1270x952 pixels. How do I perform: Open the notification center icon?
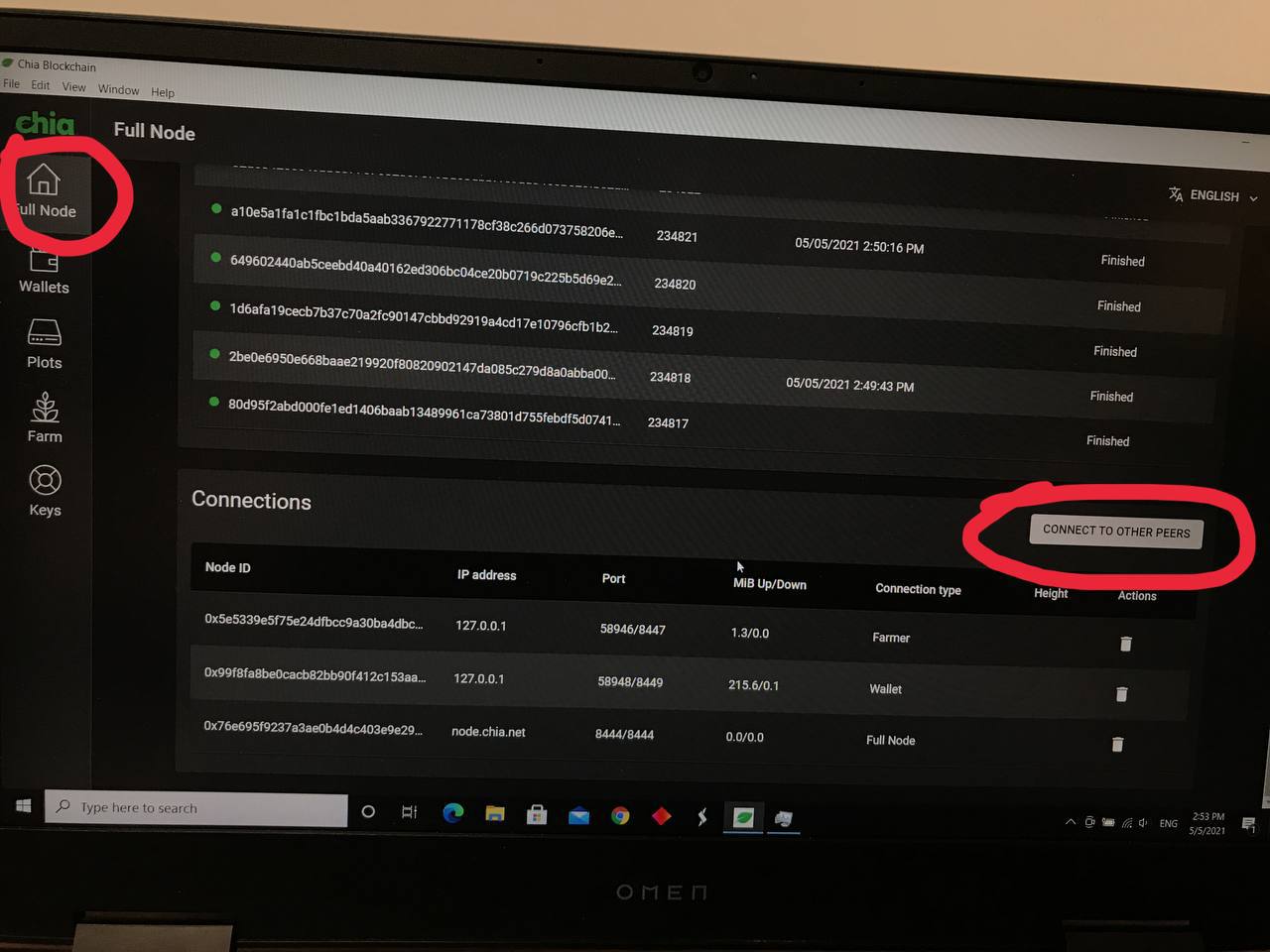(x=1248, y=824)
